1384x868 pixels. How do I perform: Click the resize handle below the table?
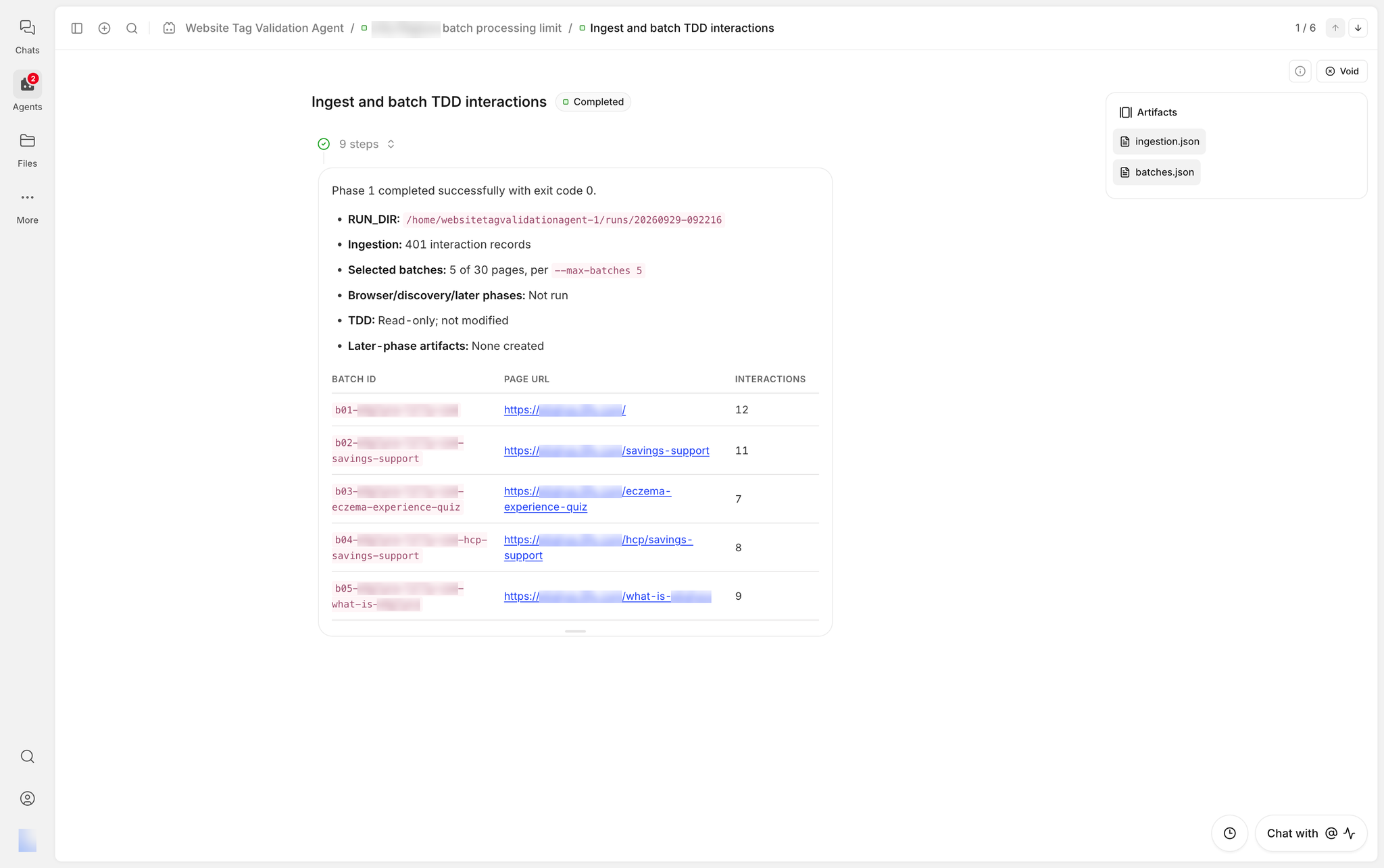575,632
